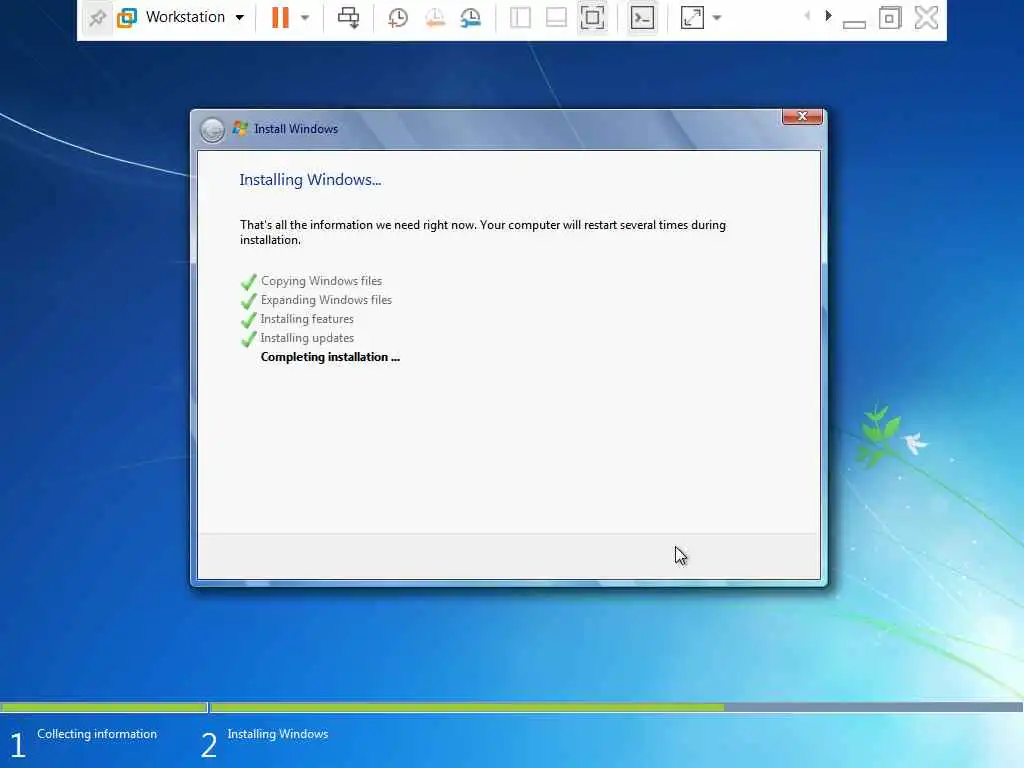Screen dimensions: 1024x768
Task: Click the stretch guest display icon
Action: (692, 18)
